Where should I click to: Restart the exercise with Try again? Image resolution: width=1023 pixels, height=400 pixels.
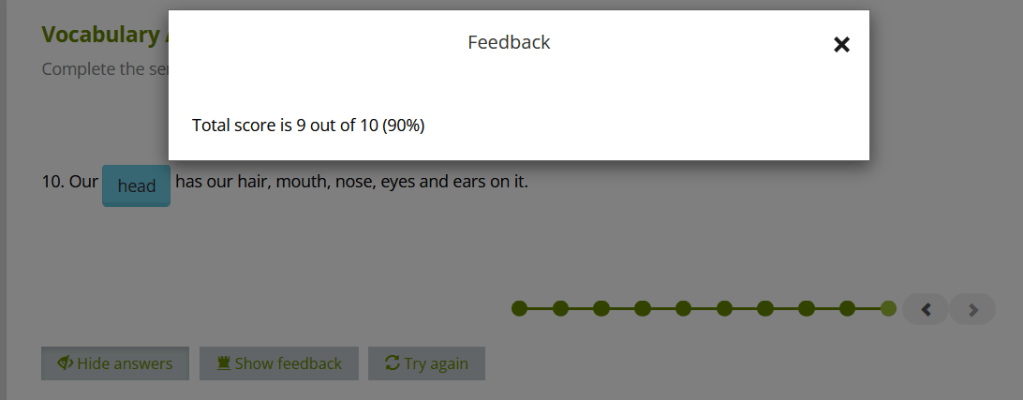pyautogui.click(x=426, y=363)
